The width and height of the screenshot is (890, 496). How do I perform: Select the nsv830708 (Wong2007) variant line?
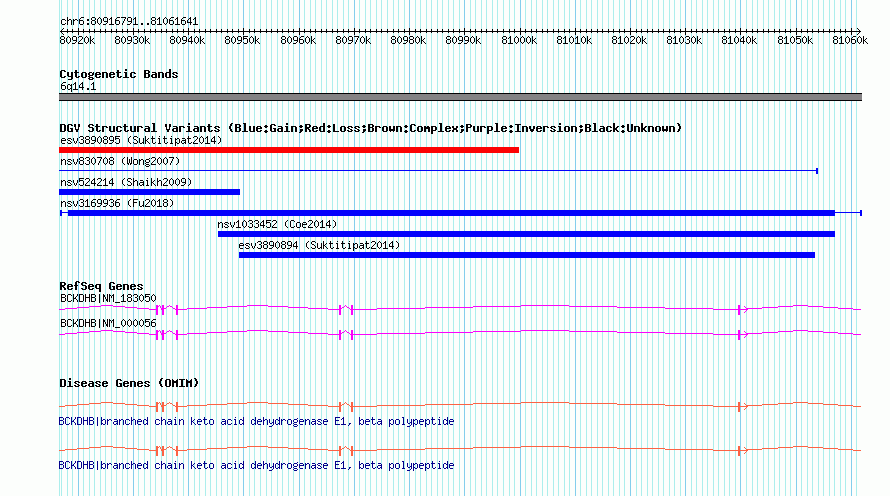(438, 171)
